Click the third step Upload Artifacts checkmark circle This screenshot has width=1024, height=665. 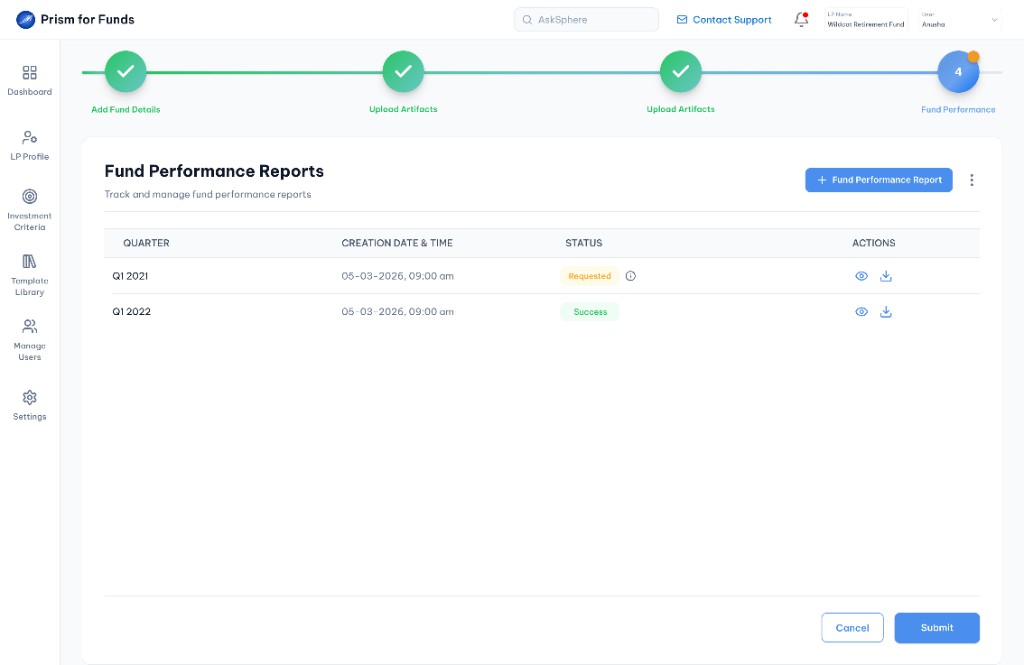tap(680, 72)
